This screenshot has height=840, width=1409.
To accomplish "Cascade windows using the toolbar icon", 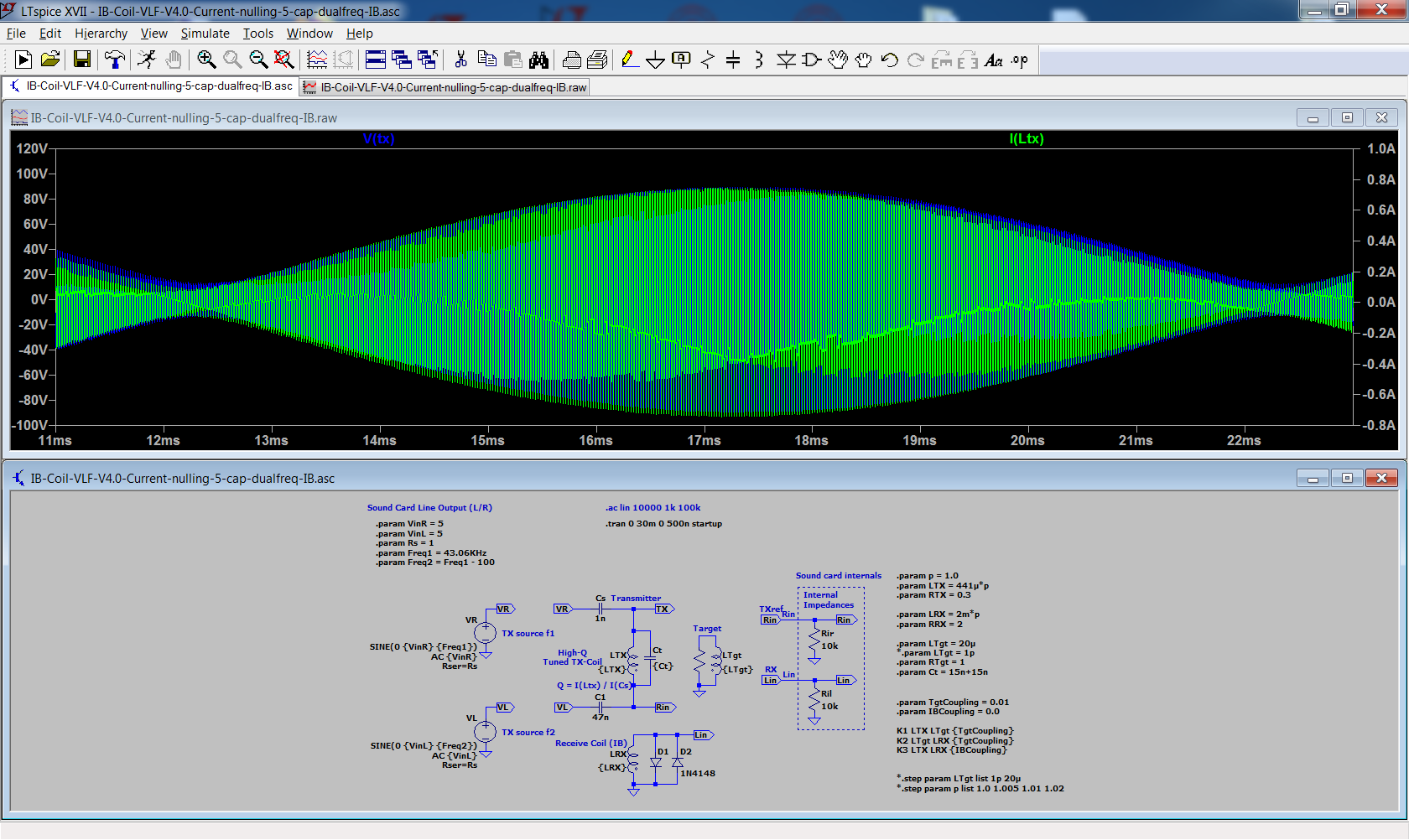I will (428, 60).
